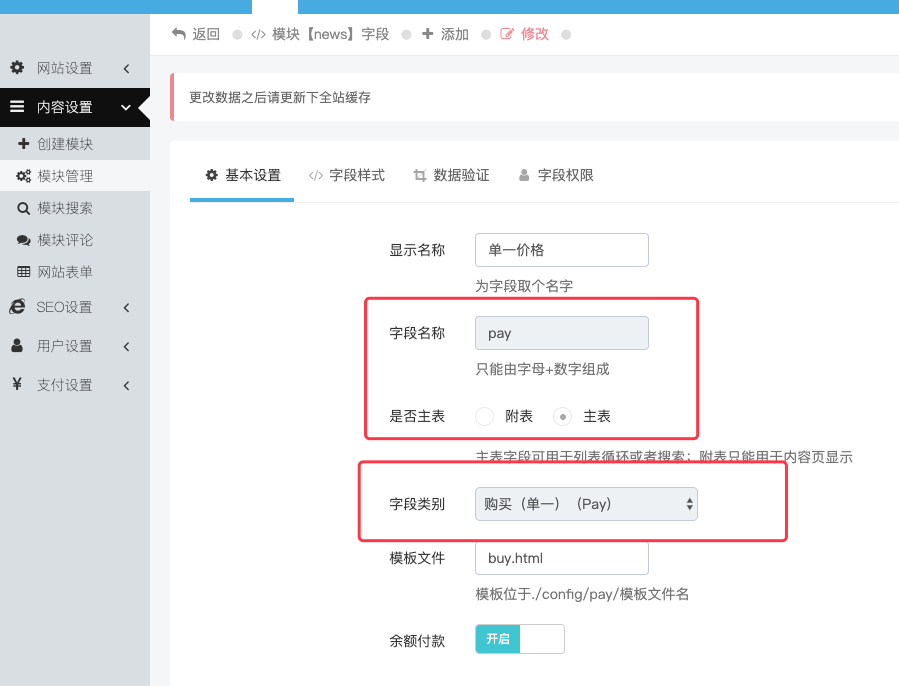This screenshot has height=686, width=899.
Task: Open the 网站设置 menu label
Action: (x=65, y=68)
